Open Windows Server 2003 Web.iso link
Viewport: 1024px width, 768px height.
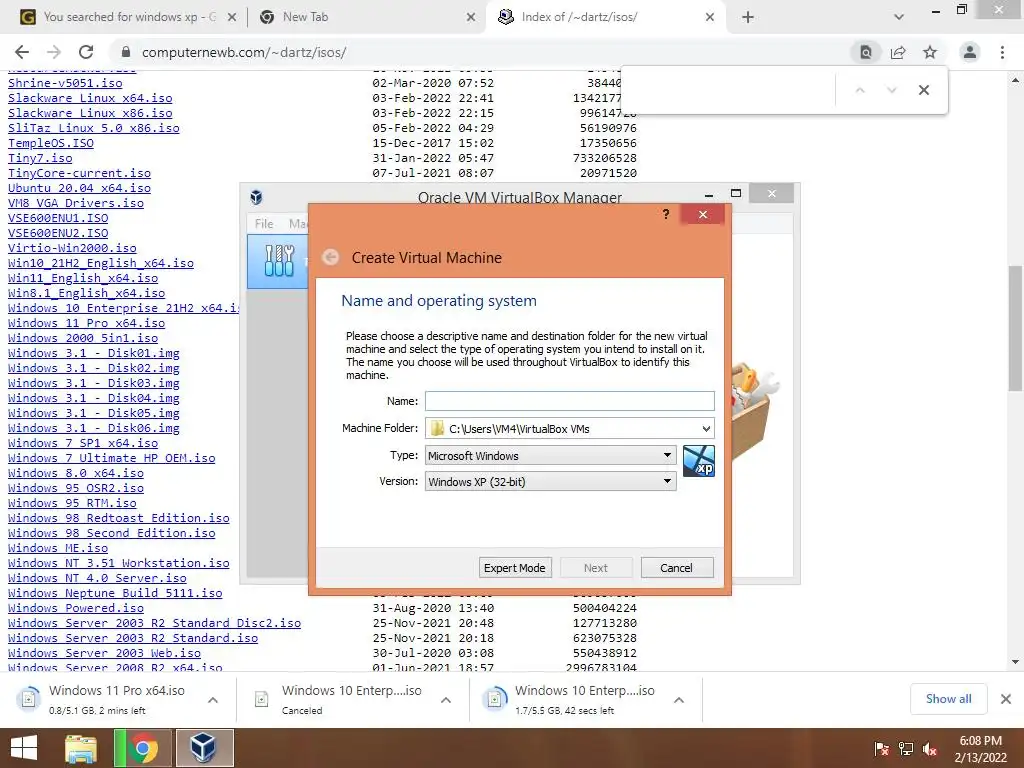(x=104, y=653)
